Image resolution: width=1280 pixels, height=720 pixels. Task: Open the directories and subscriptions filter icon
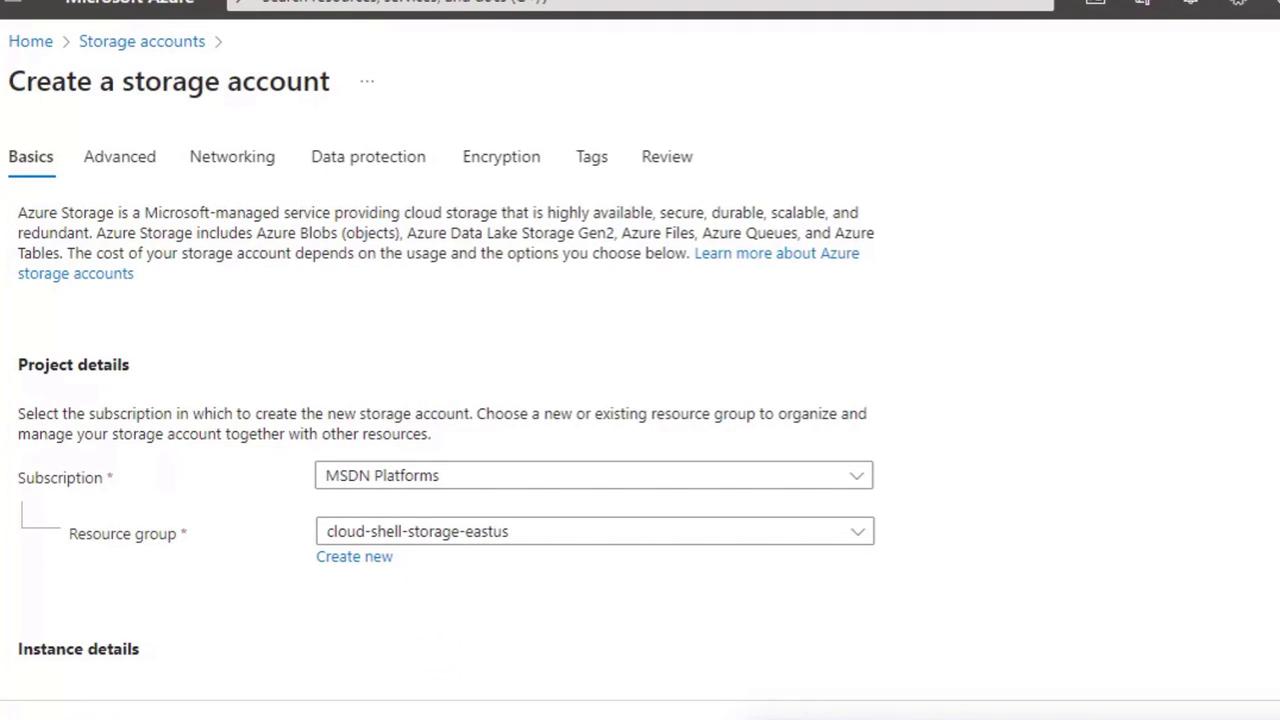(1143, 3)
